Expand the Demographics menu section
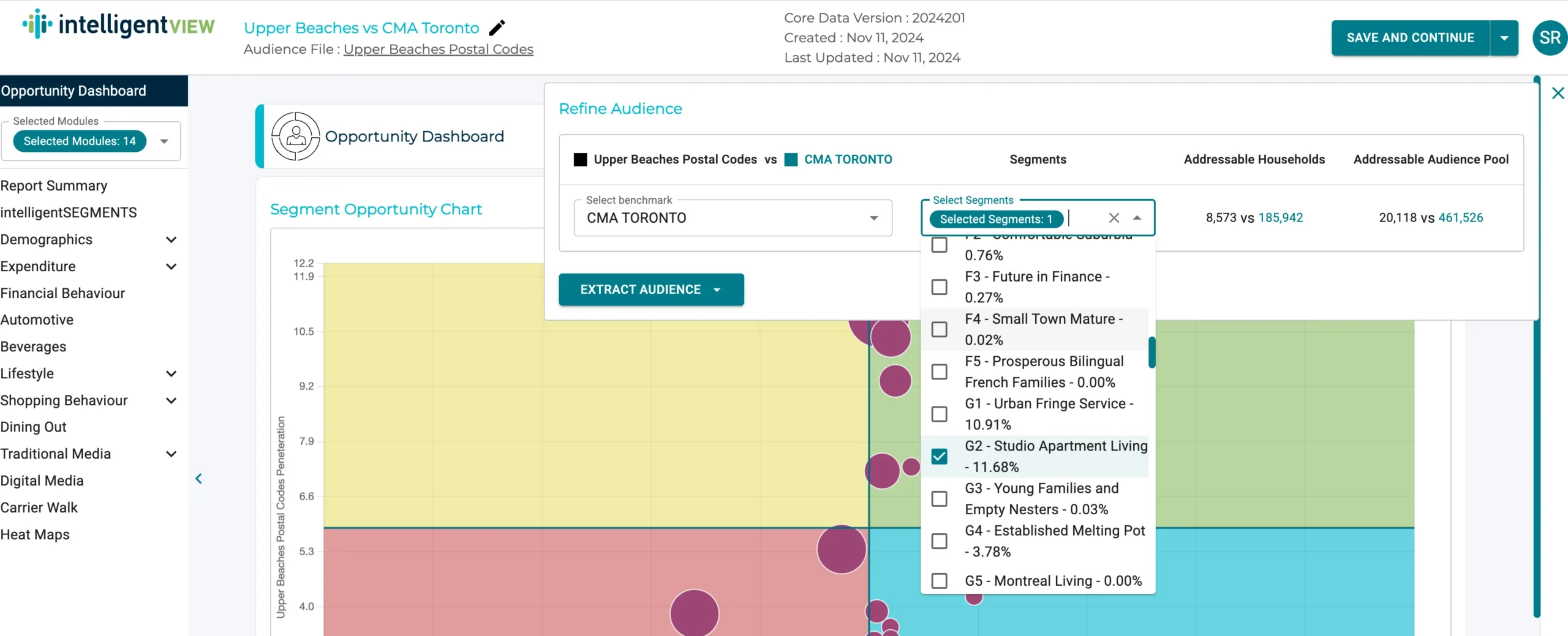Image resolution: width=1568 pixels, height=636 pixels. [x=171, y=240]
